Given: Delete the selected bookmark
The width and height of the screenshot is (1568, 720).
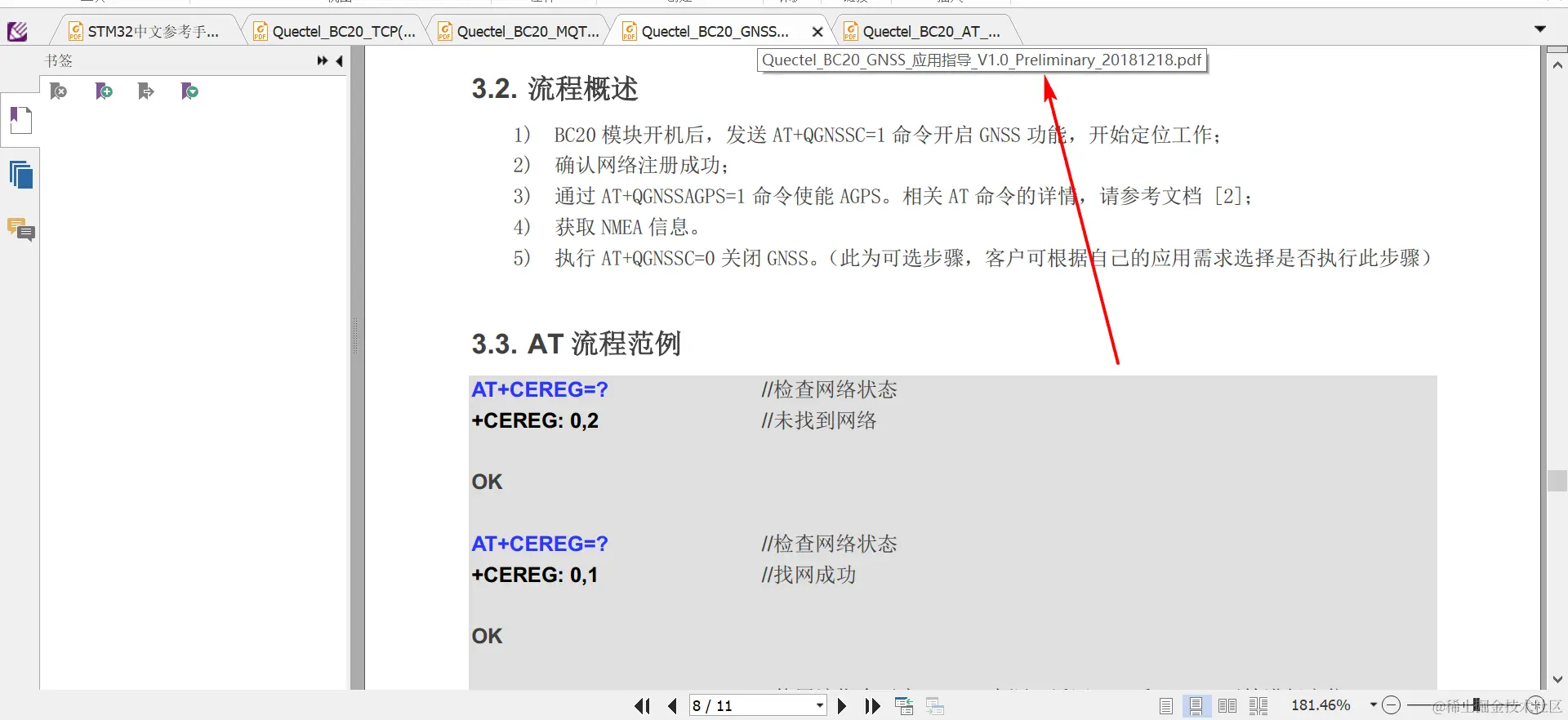Looking at the screenshot, I should tap(58, 91).
